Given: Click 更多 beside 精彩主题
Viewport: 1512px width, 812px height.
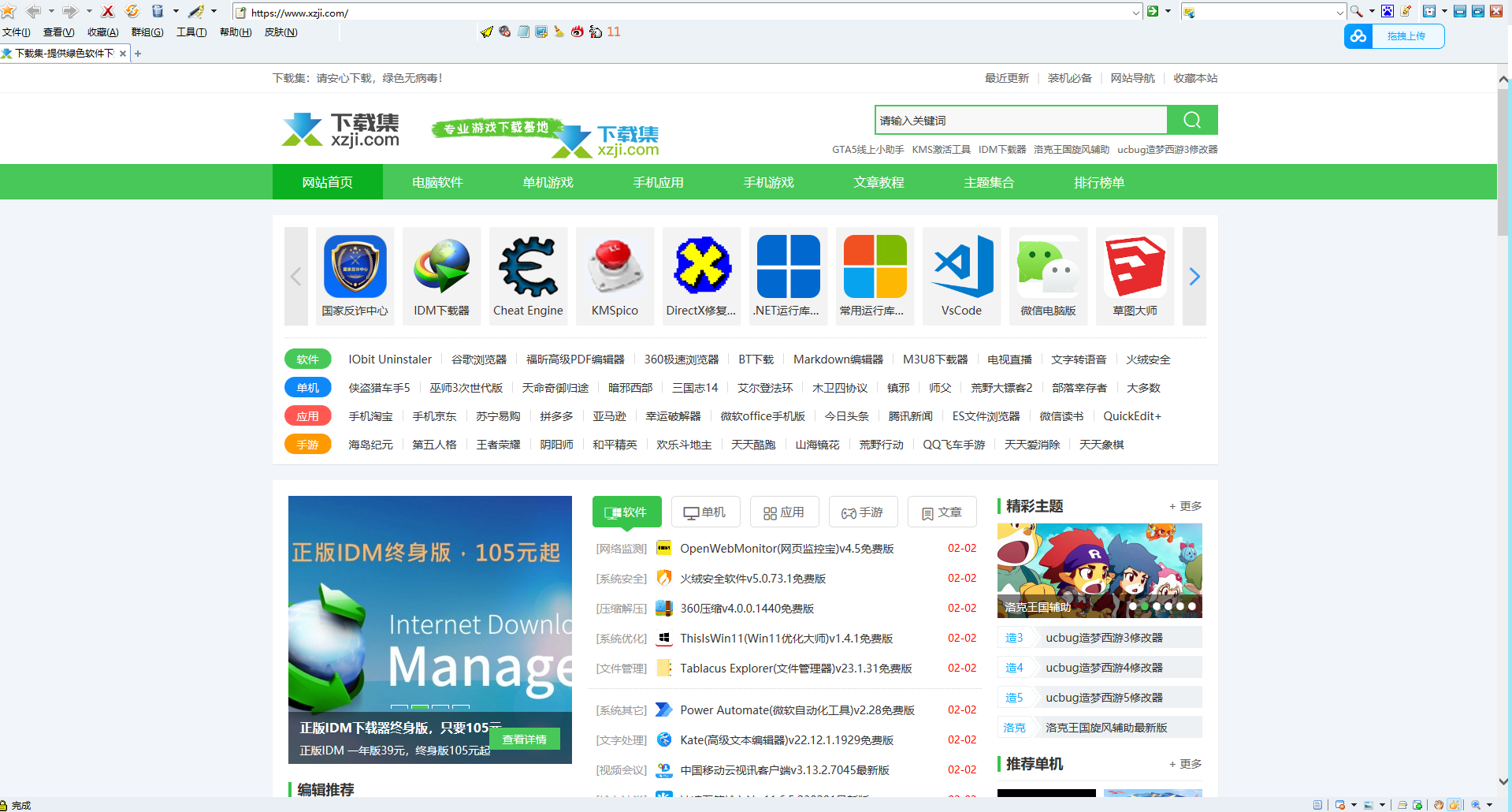Looking at the screenshot, I should pos(1186,506).
